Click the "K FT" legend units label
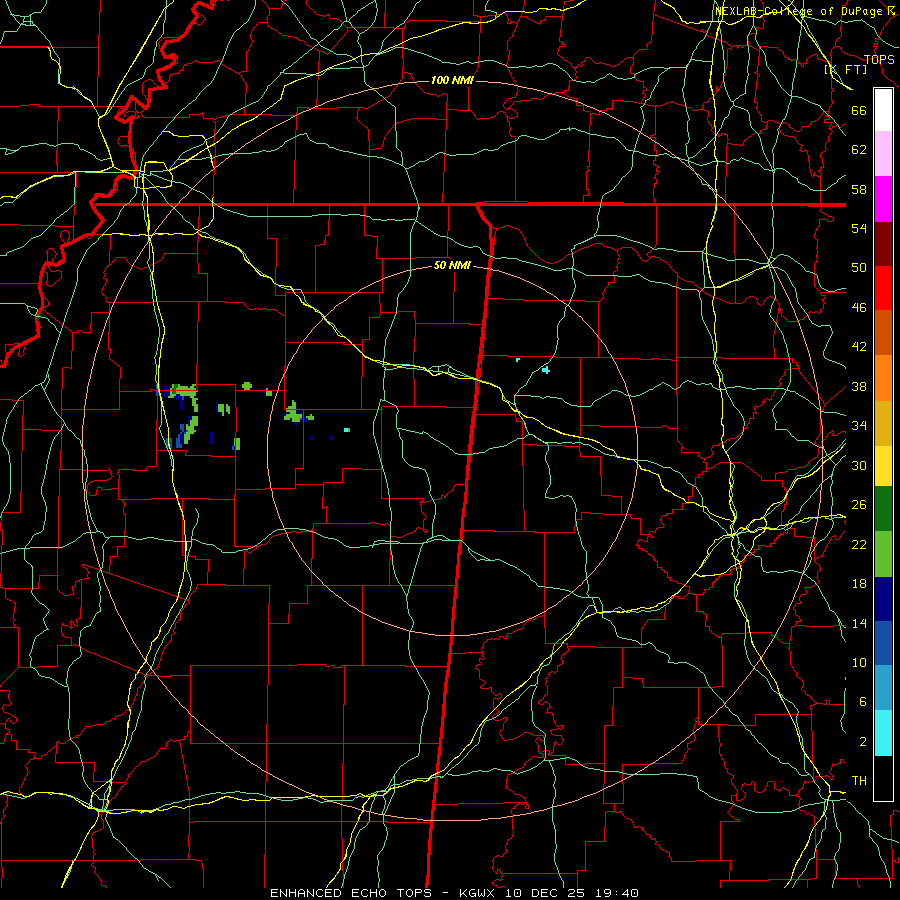 846,70
